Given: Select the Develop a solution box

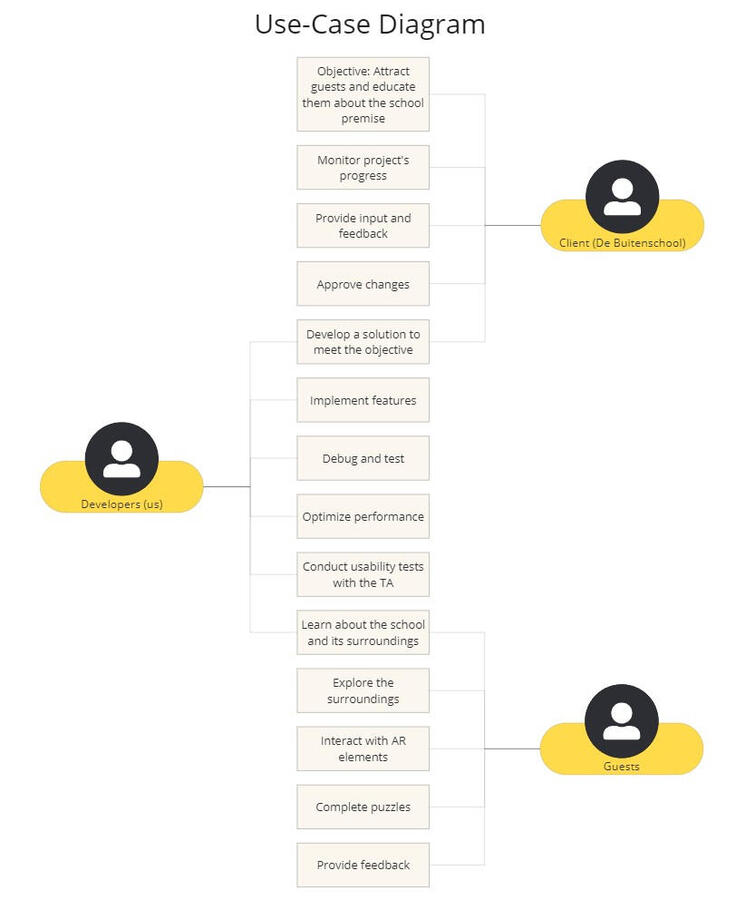Looking at the screenshot, I should [363, 342].
